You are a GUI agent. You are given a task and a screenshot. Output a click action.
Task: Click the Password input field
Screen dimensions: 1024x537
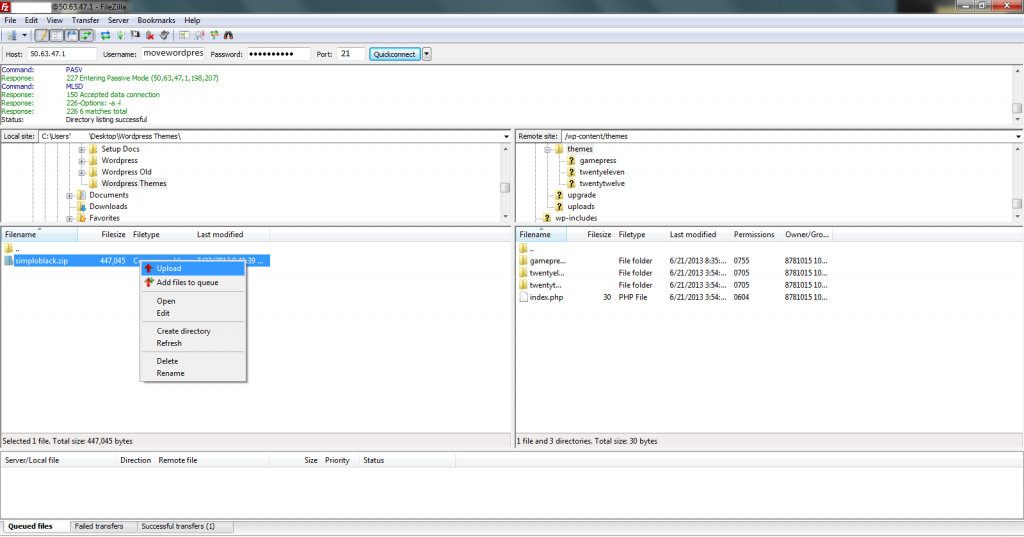point(278,54)
